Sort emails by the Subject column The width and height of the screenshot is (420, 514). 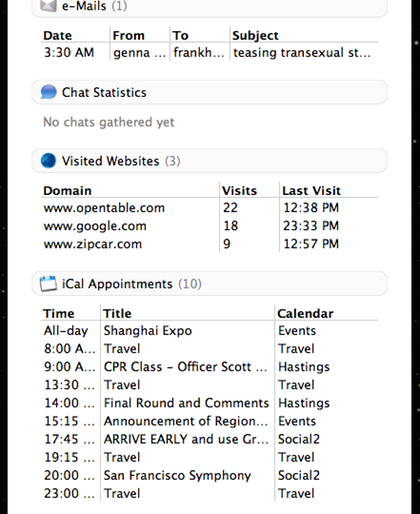(x=304, y=35)
